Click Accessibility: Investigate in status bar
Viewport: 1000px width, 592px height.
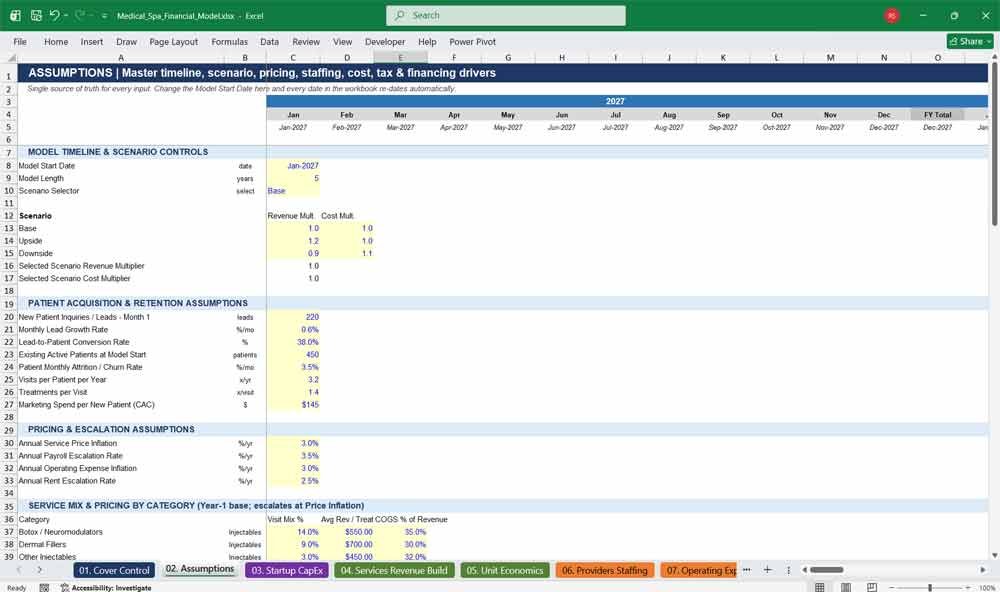point(106,588)
